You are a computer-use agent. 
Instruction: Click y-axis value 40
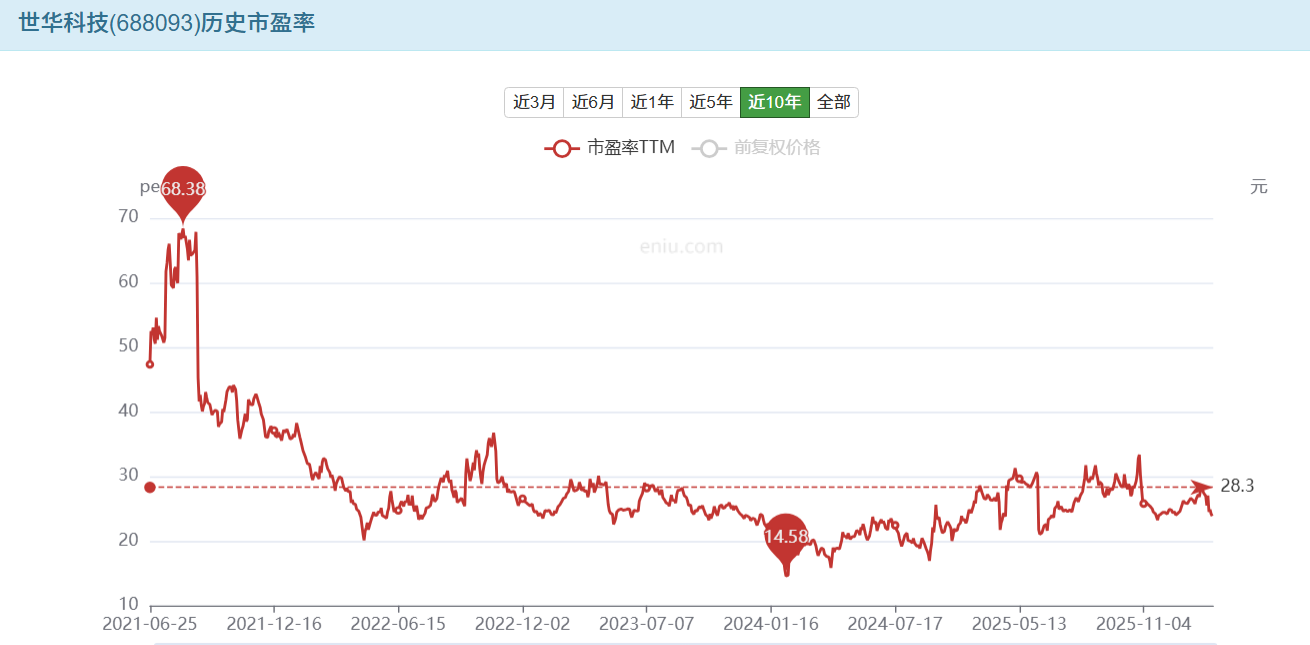(x=128, y=411)
